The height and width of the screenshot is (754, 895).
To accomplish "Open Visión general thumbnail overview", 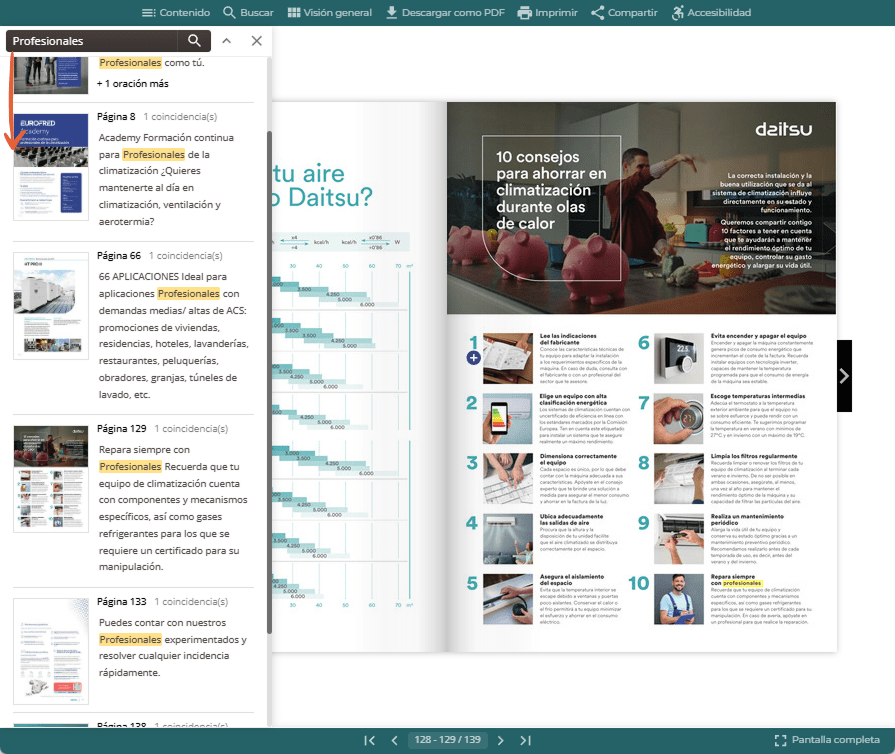I will (x=330, y=13).
